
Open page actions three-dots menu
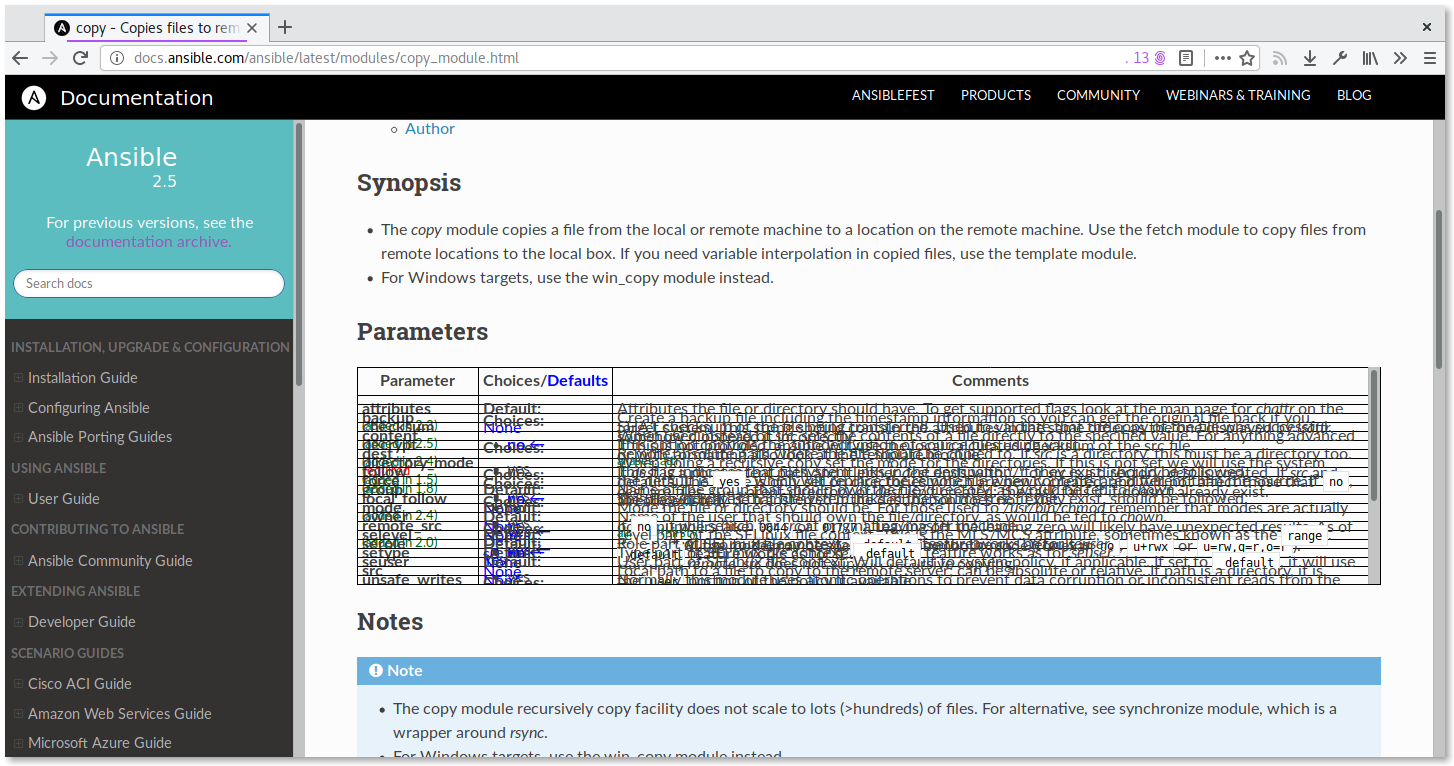tap(1222, 58)
